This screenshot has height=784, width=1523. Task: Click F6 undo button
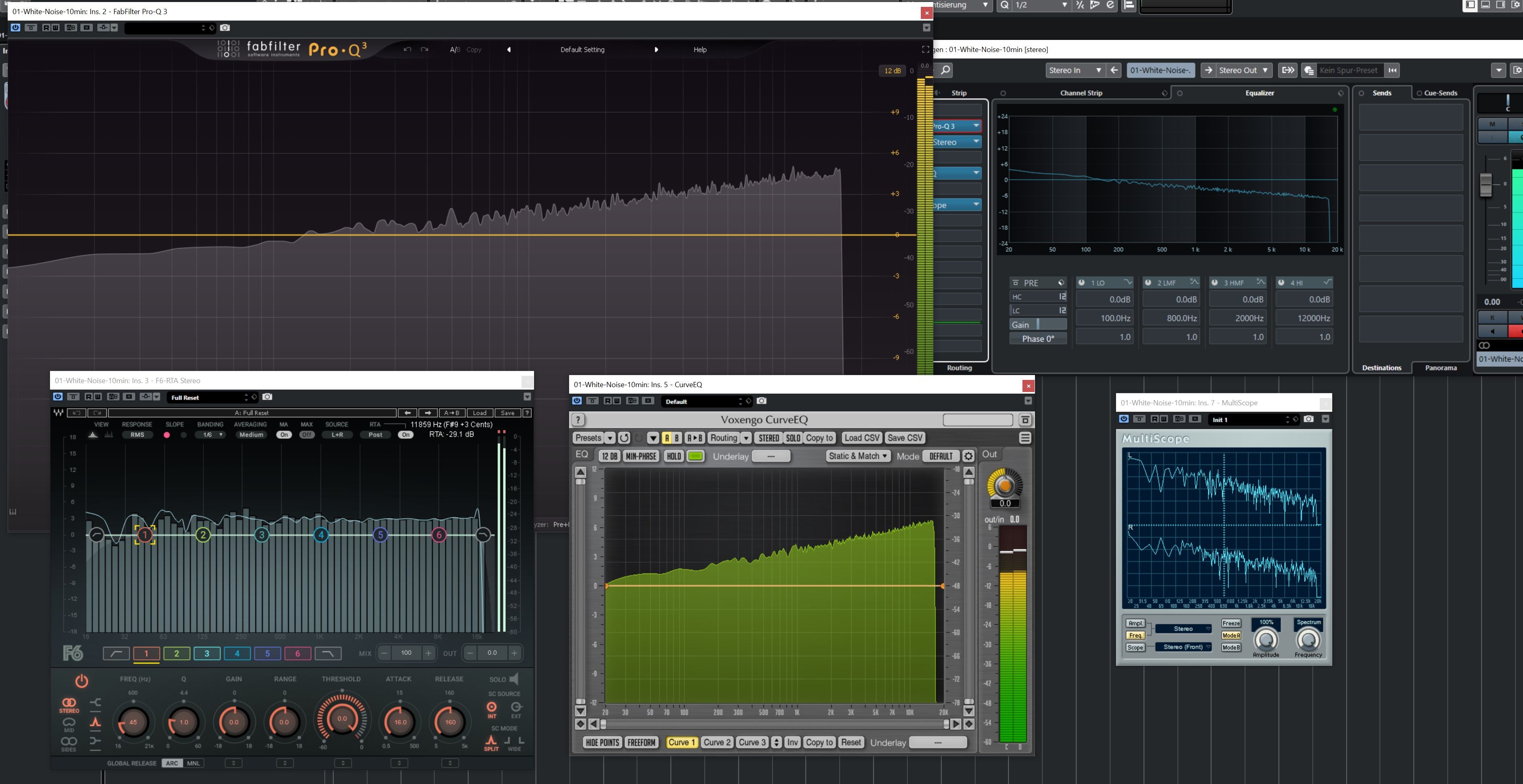[x=76, y=413]
